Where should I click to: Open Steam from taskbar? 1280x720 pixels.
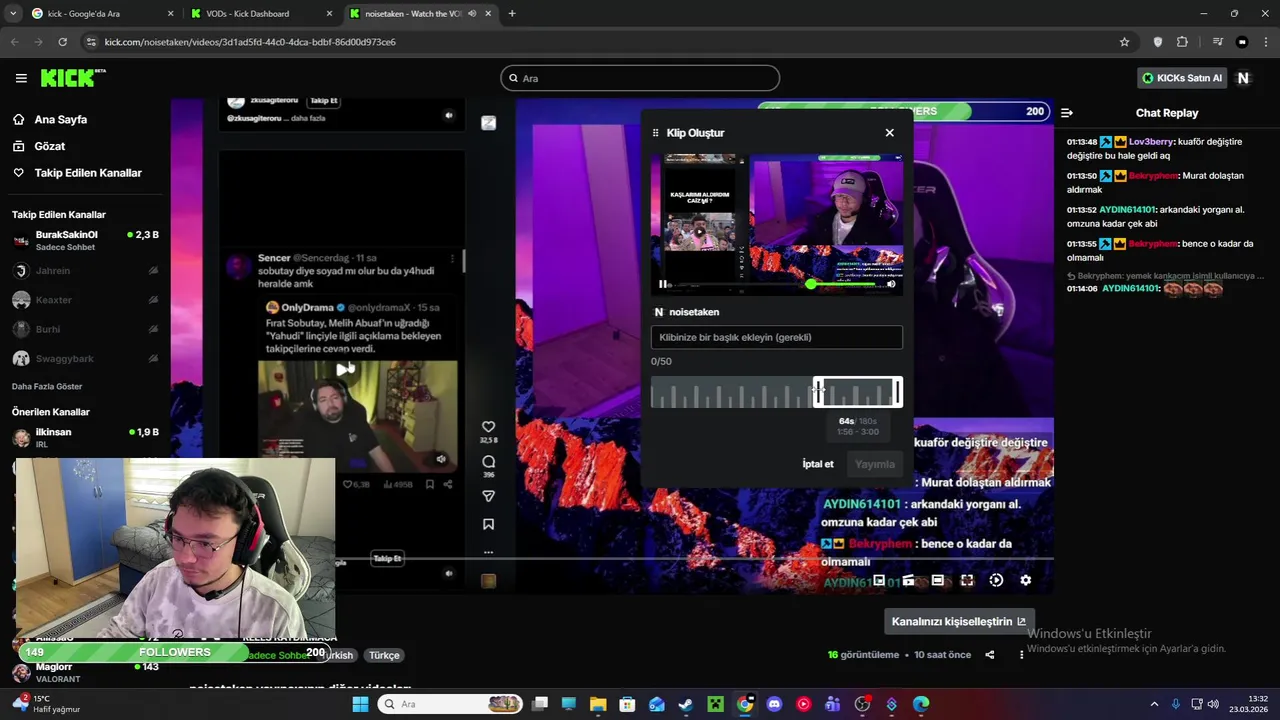[685, 704]
